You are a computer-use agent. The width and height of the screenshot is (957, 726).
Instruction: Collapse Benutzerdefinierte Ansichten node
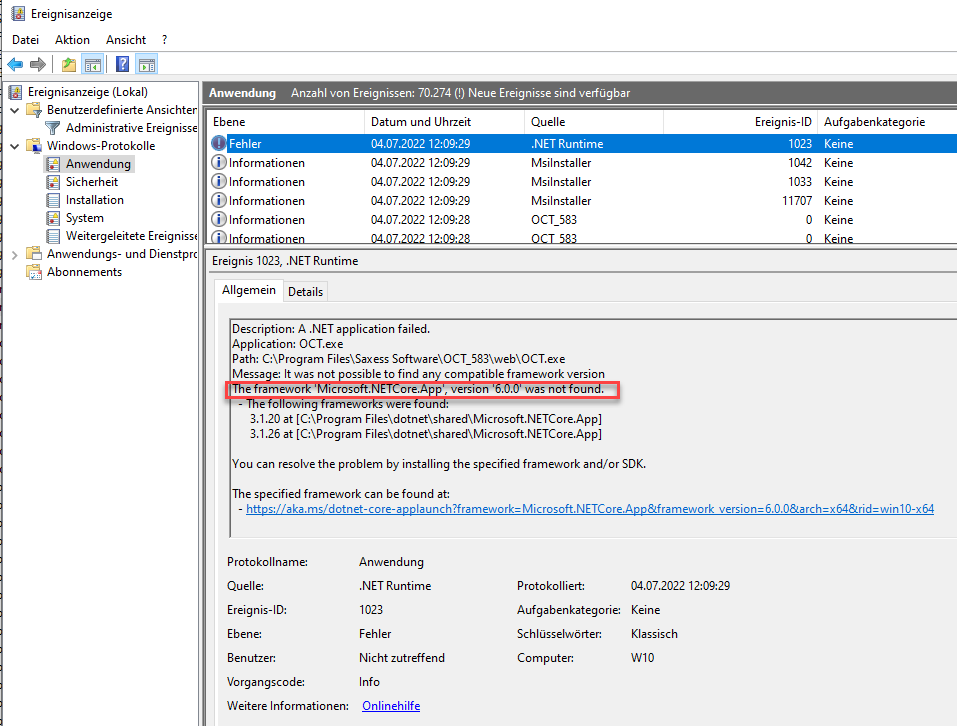(x=14, y=110)
